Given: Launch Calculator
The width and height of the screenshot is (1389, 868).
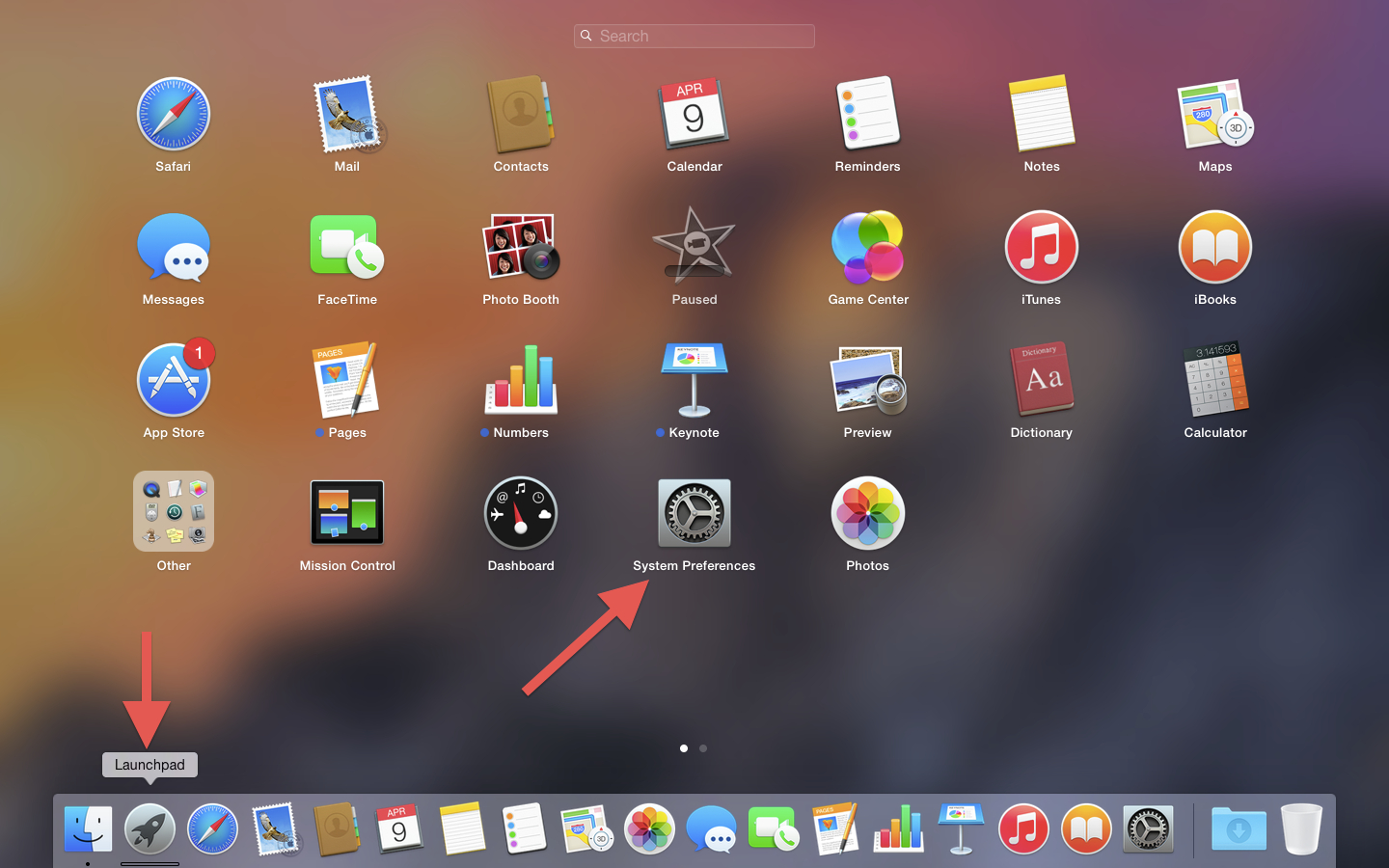Looking at the screenshot, I should (x=1215, y=379).
